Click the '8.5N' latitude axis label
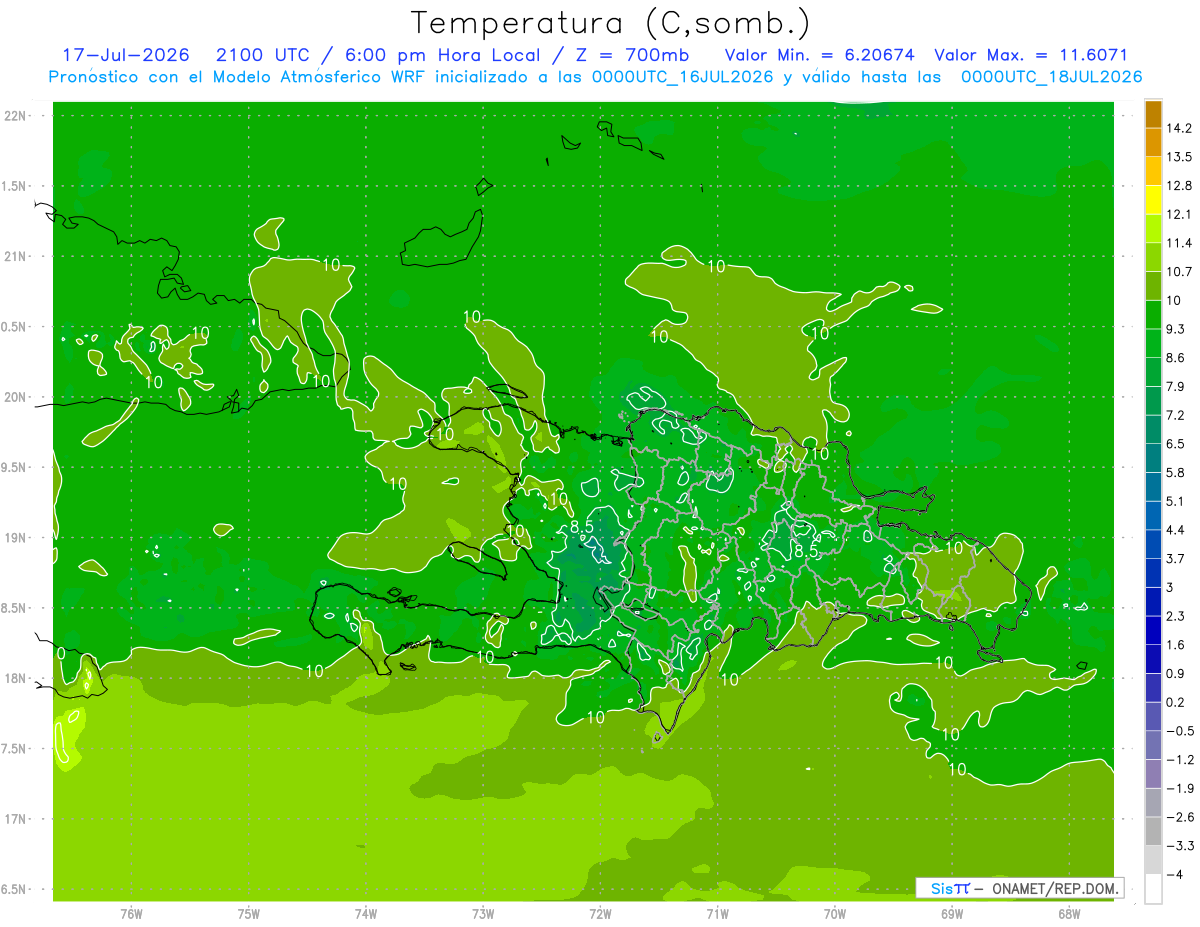The width and height of the screenshot is (1200, 927). click(x=16, y=608)
